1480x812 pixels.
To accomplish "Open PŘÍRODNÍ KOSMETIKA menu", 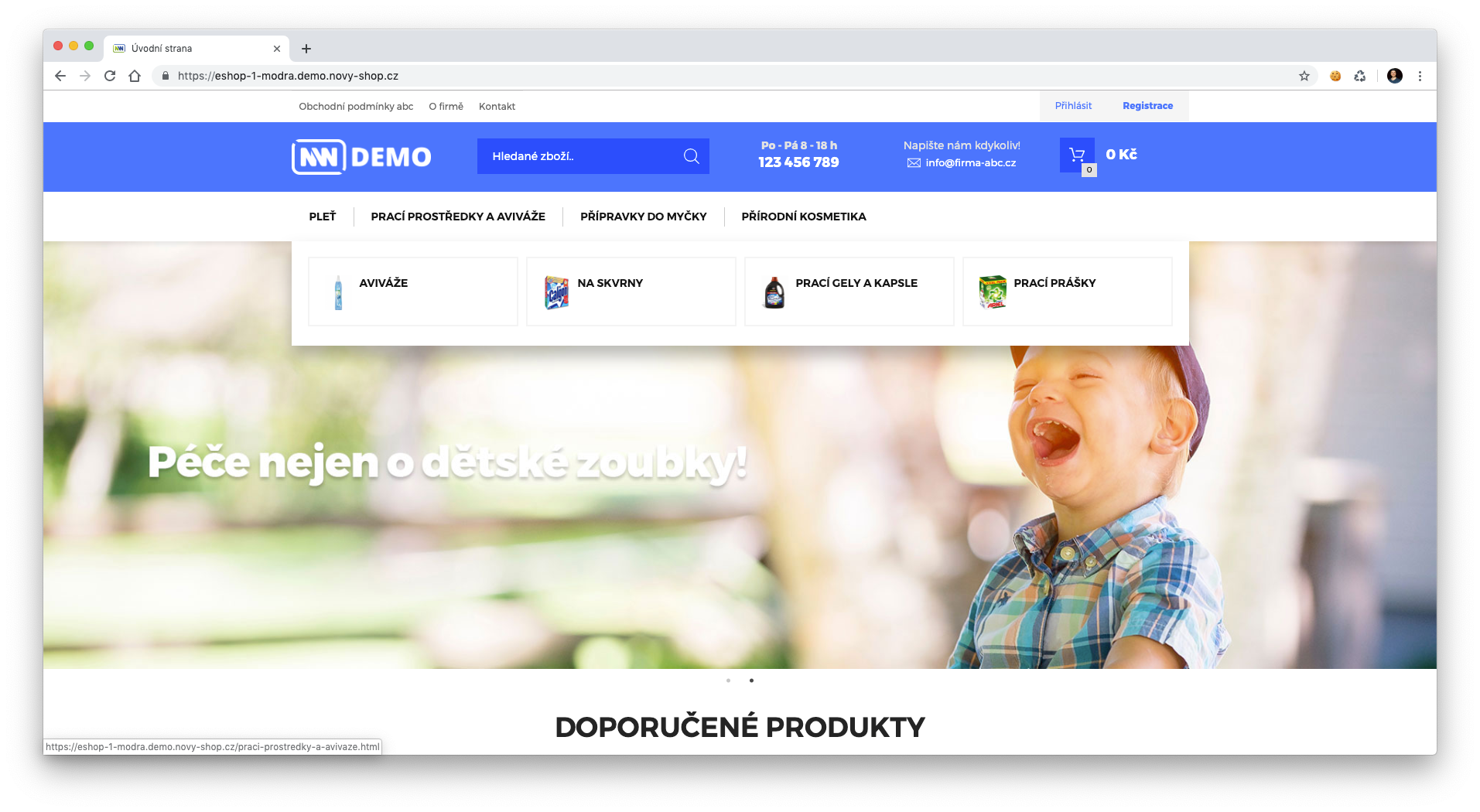I will coord(804,217).
